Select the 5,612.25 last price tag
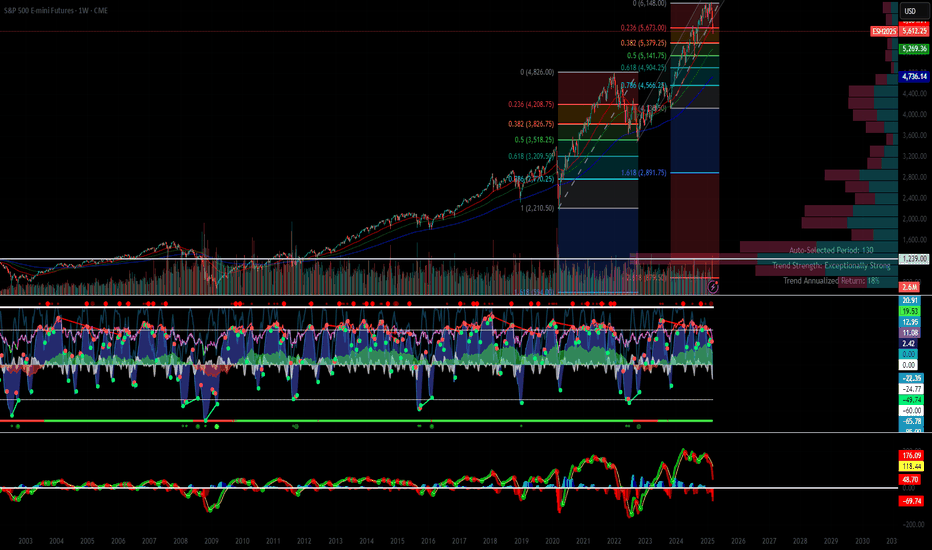The height and width of the screenshot is (550, 932). (x=914, y=31)
